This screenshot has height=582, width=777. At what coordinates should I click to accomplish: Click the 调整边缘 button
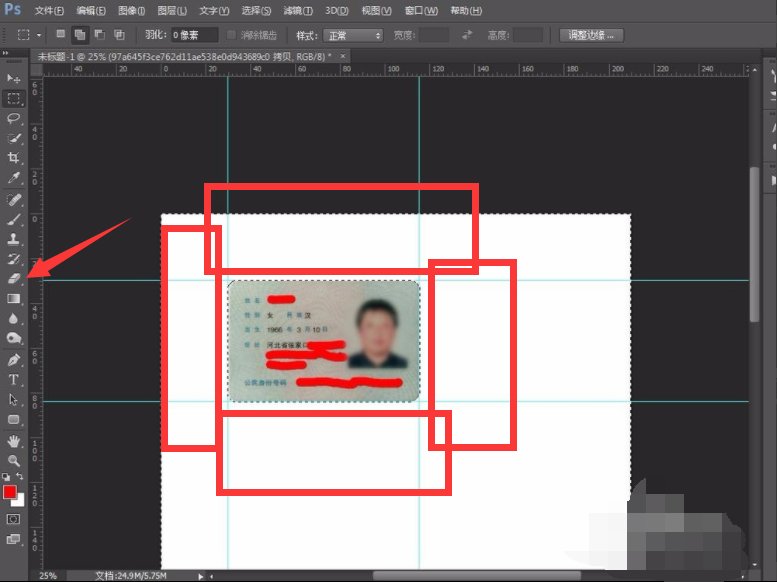(595, 35)
